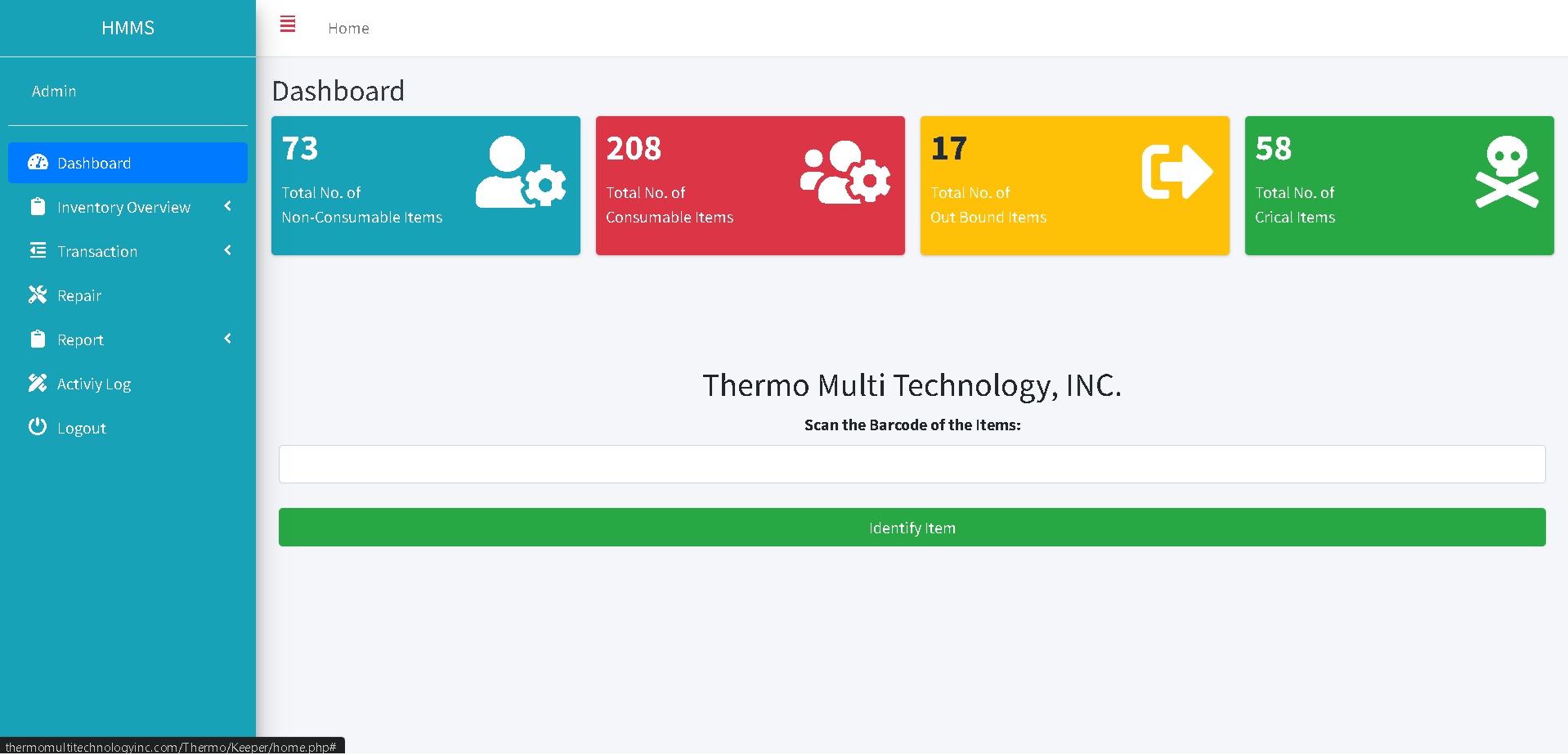The height and width of the screenshot is (755, 1568).
Task: Select Repair in the sidebar
Action: (x=79, y=295)
